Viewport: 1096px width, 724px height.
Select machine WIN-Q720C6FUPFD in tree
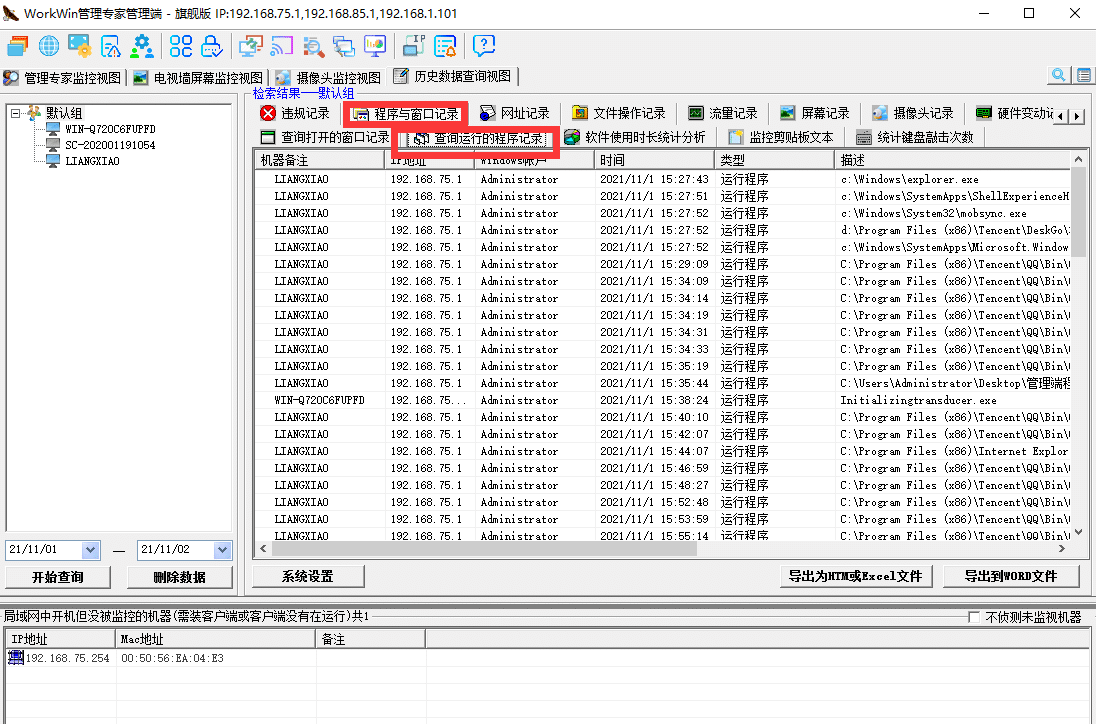pyautogui.click(x=110, y=129)
